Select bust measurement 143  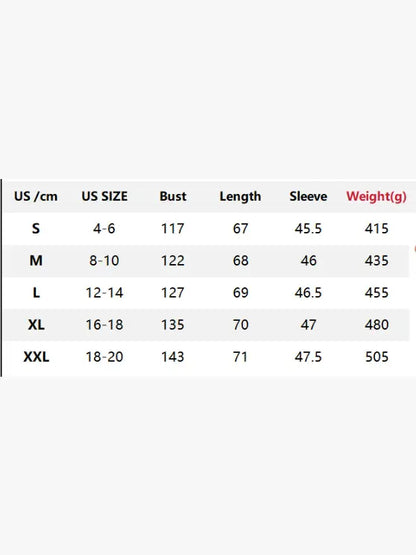173,357
